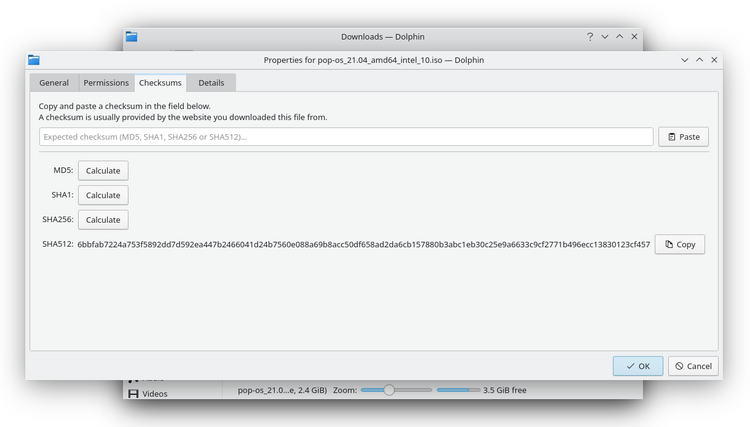This screenshot has height=427, width=750.
Task: Click the expected checksum input field
Action: 346,137
